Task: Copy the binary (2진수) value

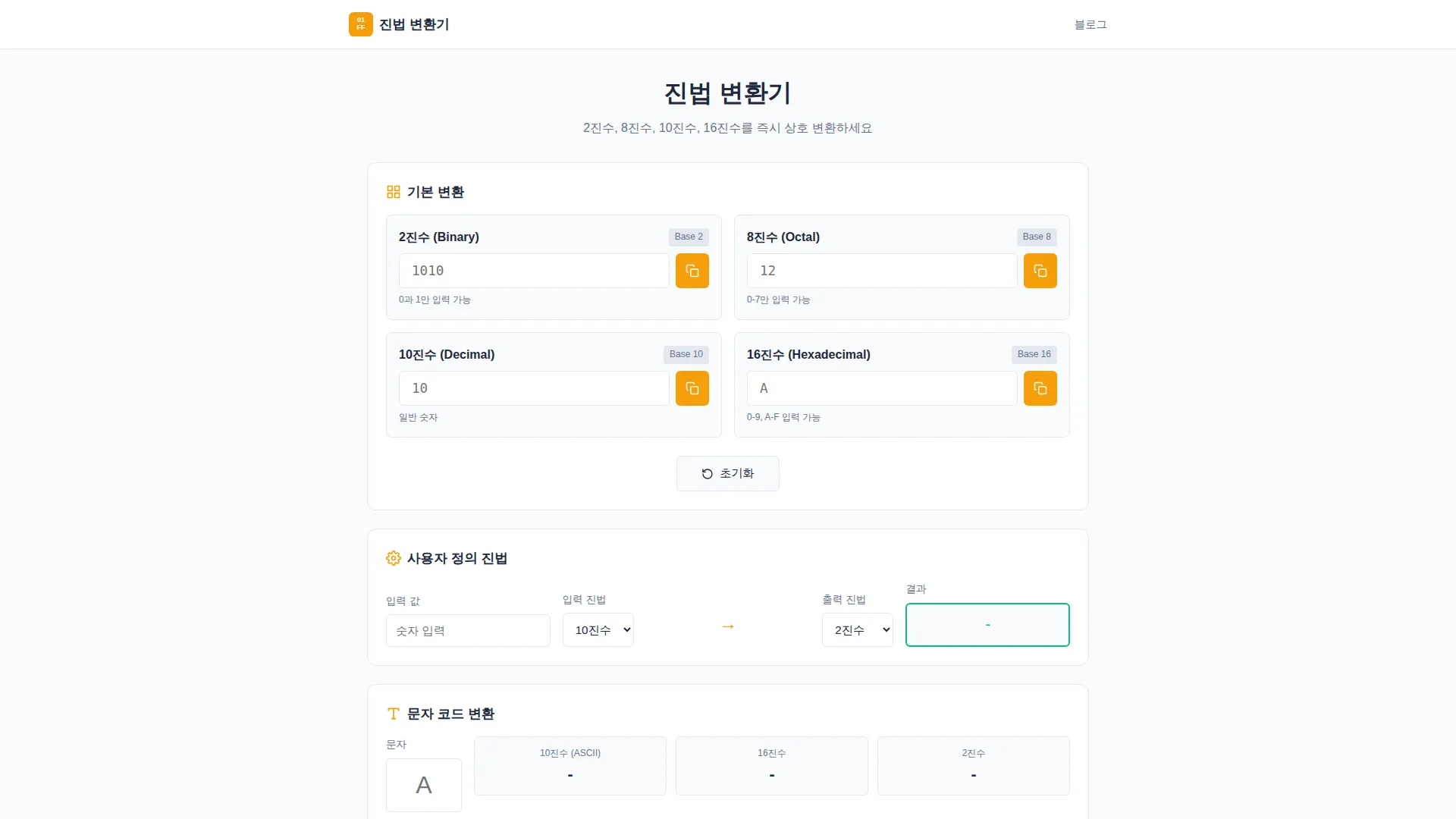Action: coord(692,271)
